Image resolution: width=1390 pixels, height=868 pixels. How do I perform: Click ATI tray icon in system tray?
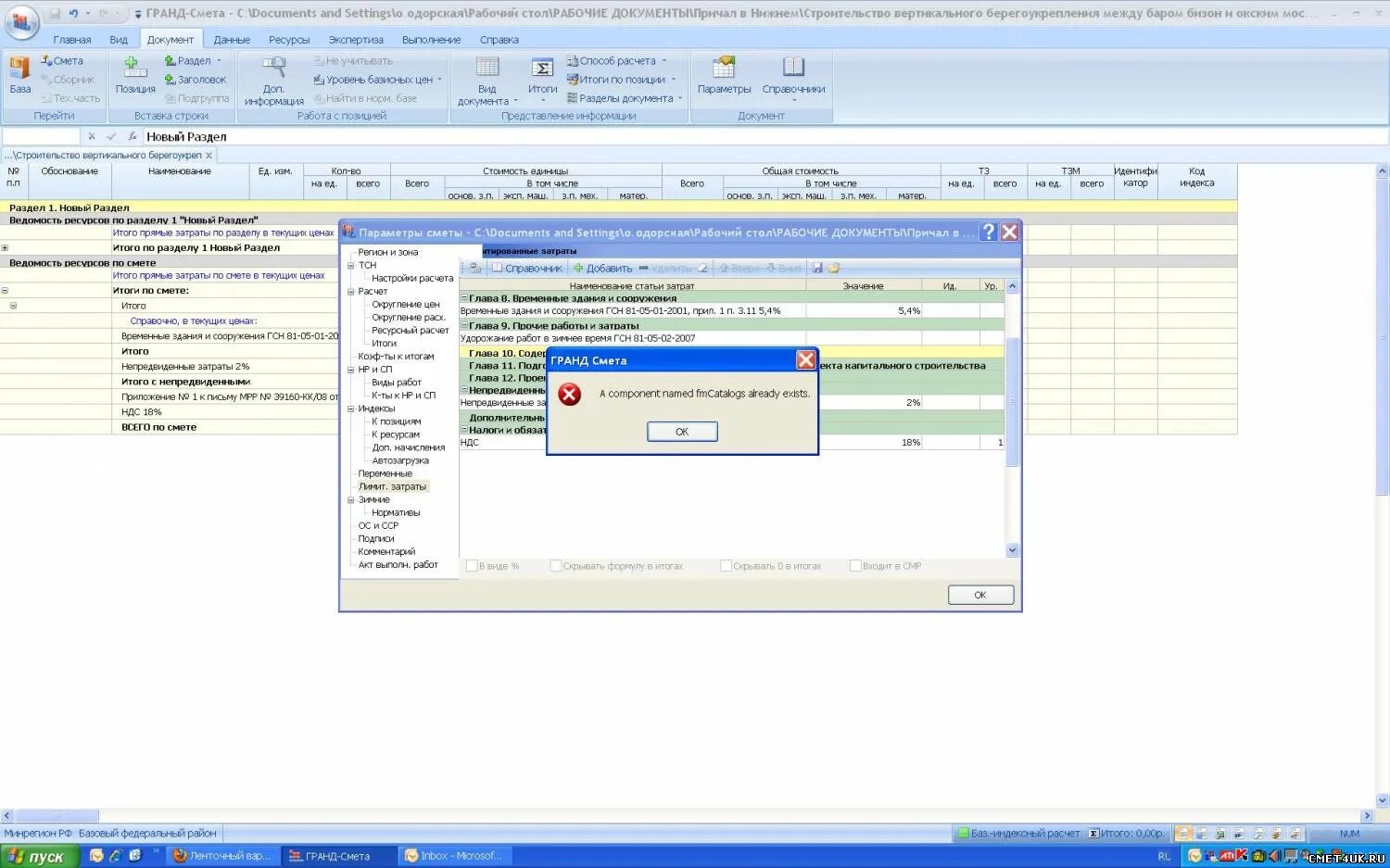click(x=1227, y=856)
